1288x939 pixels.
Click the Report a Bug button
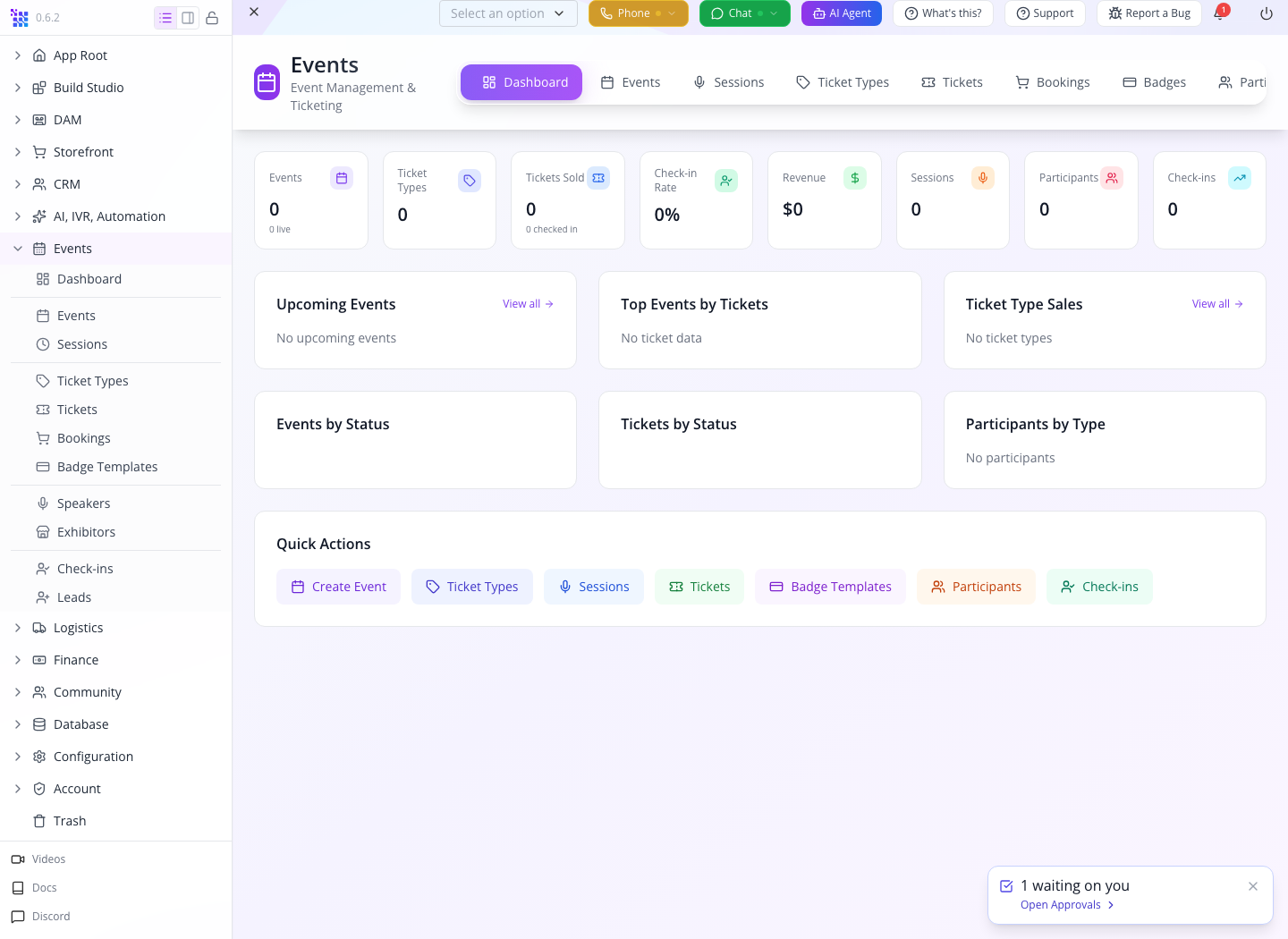tap(1149, 13)
